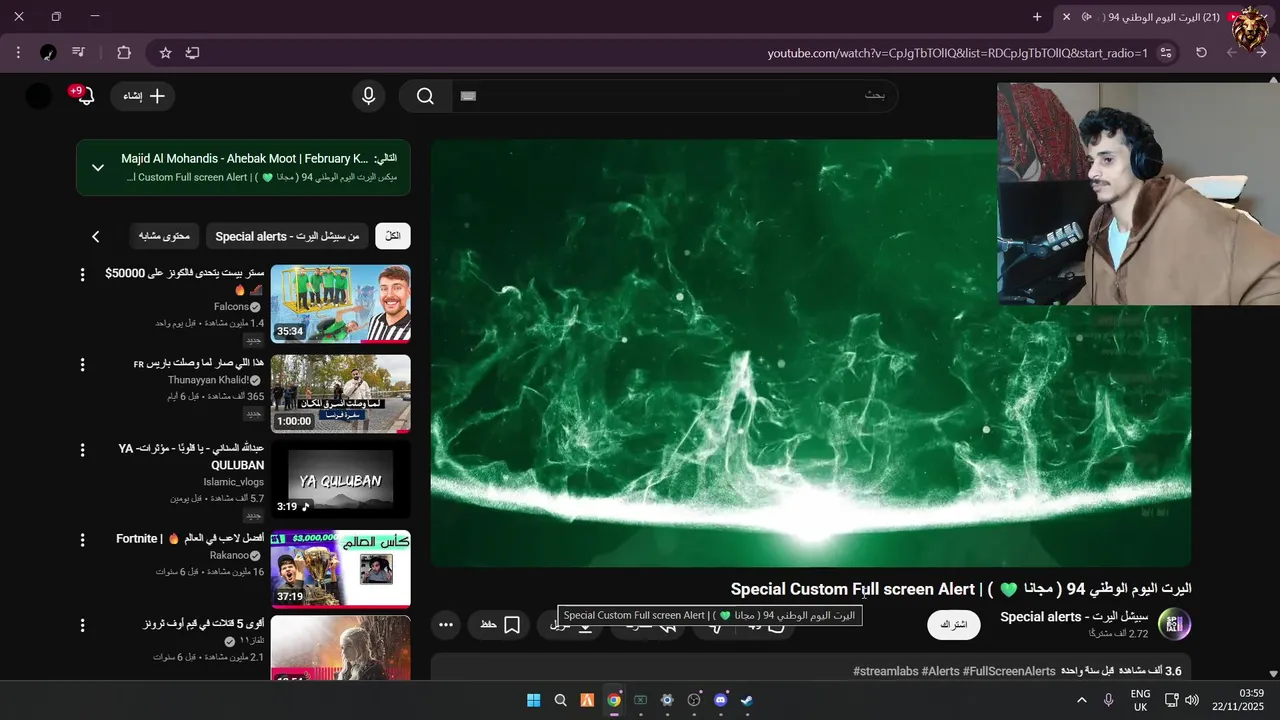
Task: Open the 1:00:00 Paris video thumbnail
Action: tap(340, 394)
